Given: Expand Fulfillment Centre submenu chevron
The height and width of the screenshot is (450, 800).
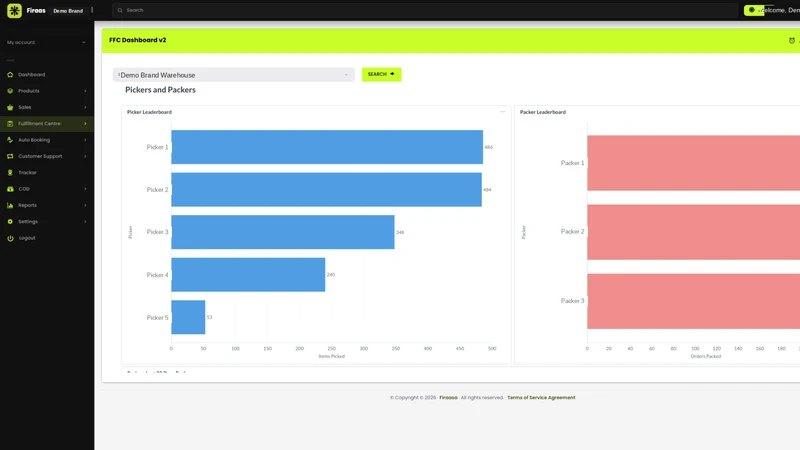Looking at the screenshot, I should pos(85,123).
